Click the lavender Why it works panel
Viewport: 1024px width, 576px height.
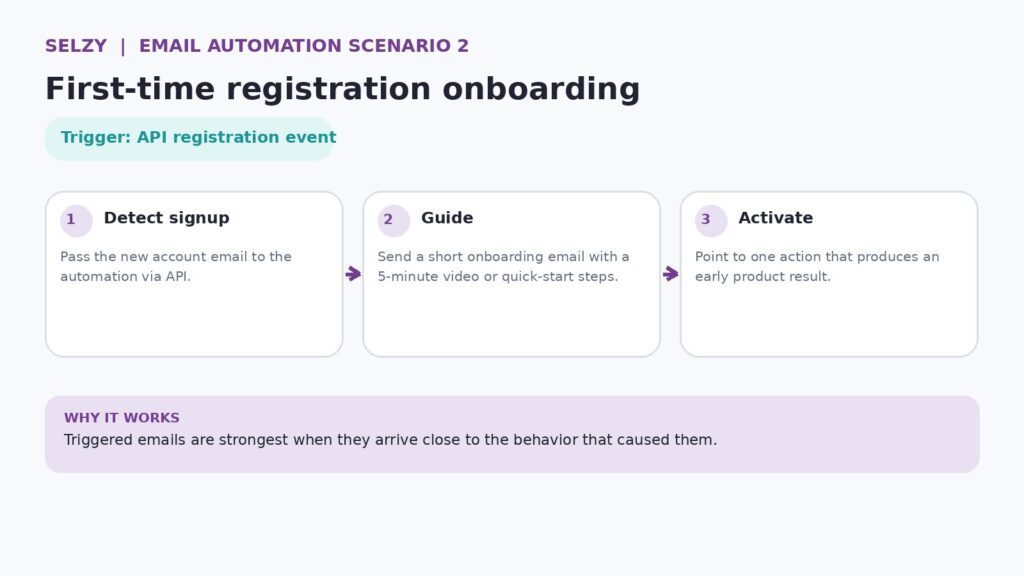coord(512,434)
